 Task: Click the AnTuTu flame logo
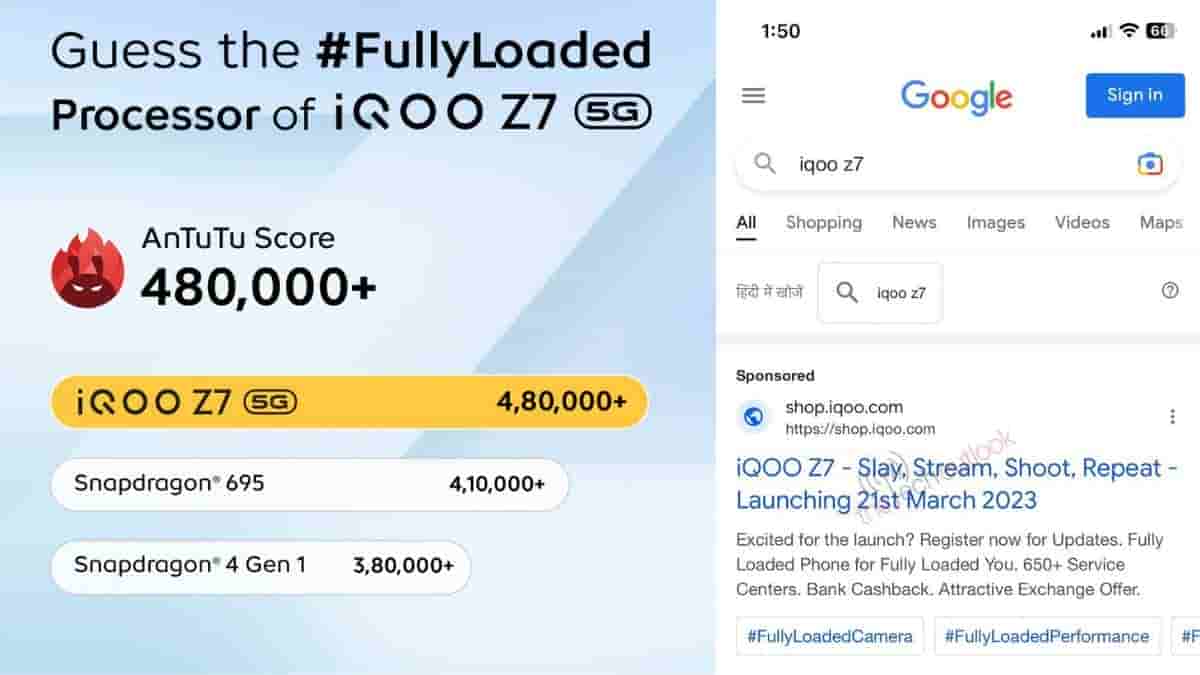click(87, 267)
